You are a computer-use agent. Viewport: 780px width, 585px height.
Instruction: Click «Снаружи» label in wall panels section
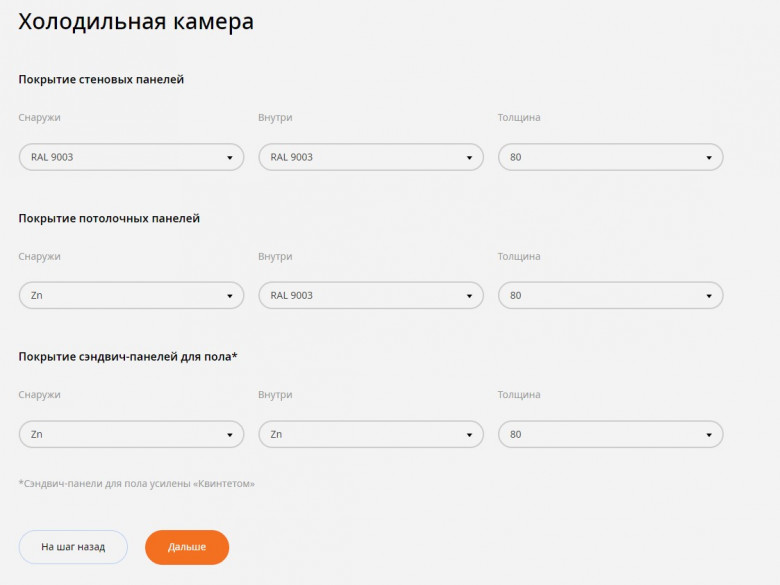pyautogui.click(x=39, y=118)
